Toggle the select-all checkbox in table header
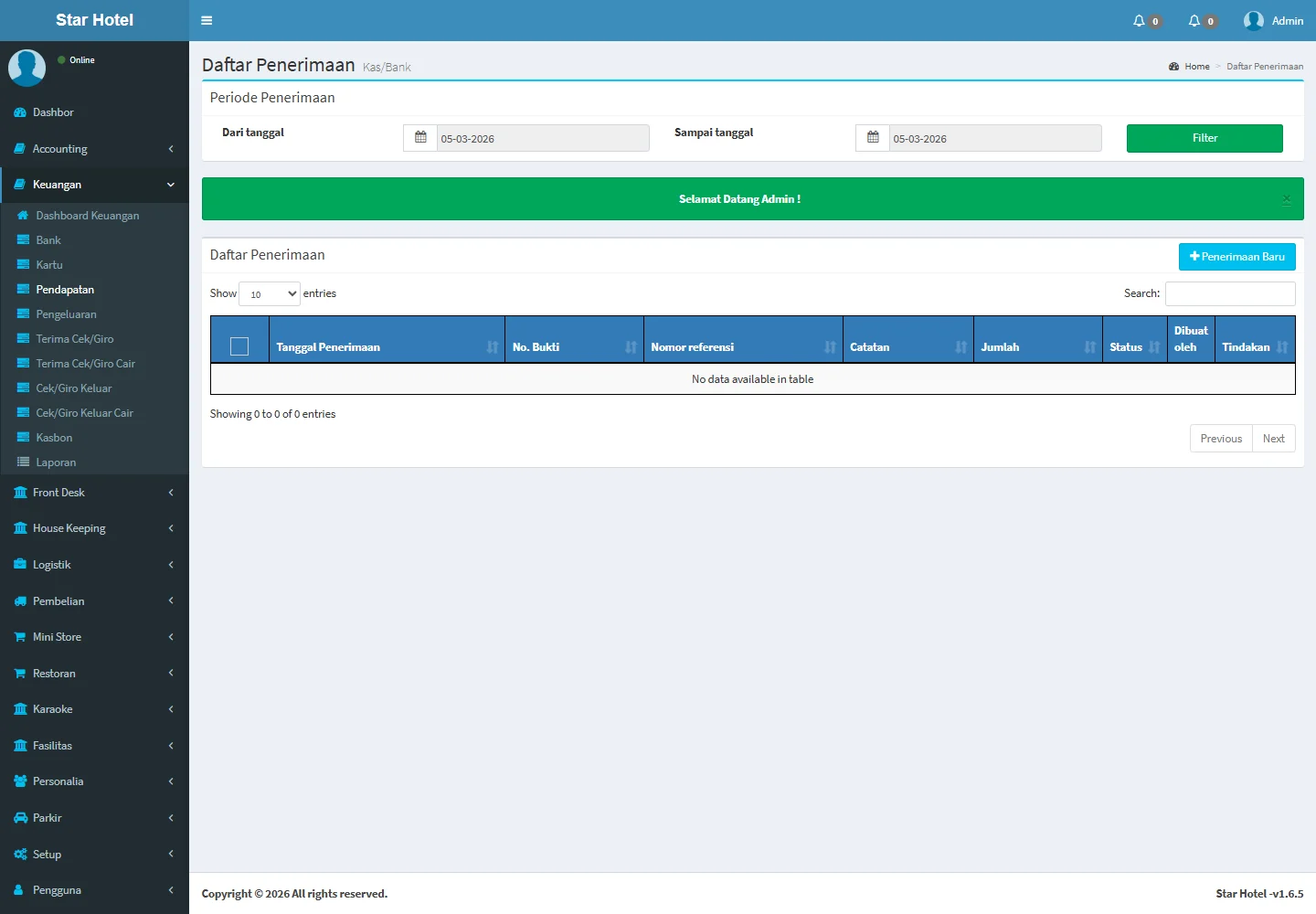Viewport: 1316px width, 914px height. 239,346
